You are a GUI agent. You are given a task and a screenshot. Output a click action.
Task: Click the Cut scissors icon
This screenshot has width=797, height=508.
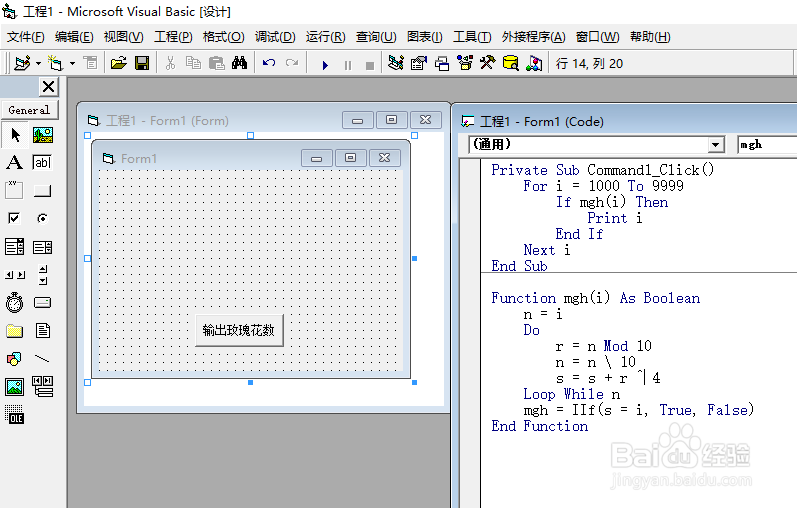point(170,64)
